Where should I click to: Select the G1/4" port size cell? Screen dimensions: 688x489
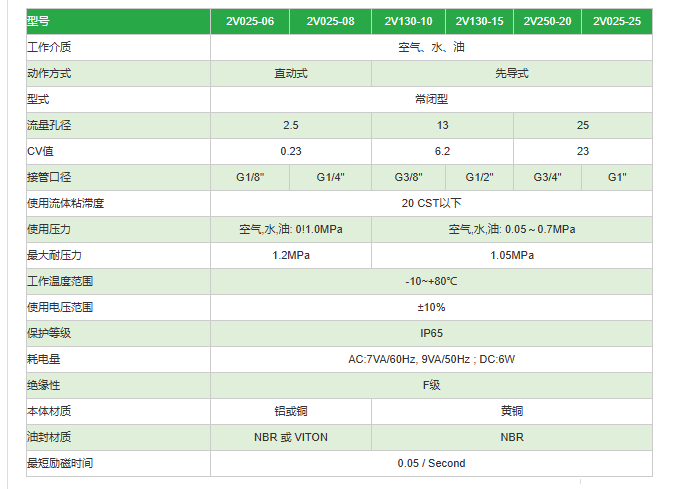330,177
